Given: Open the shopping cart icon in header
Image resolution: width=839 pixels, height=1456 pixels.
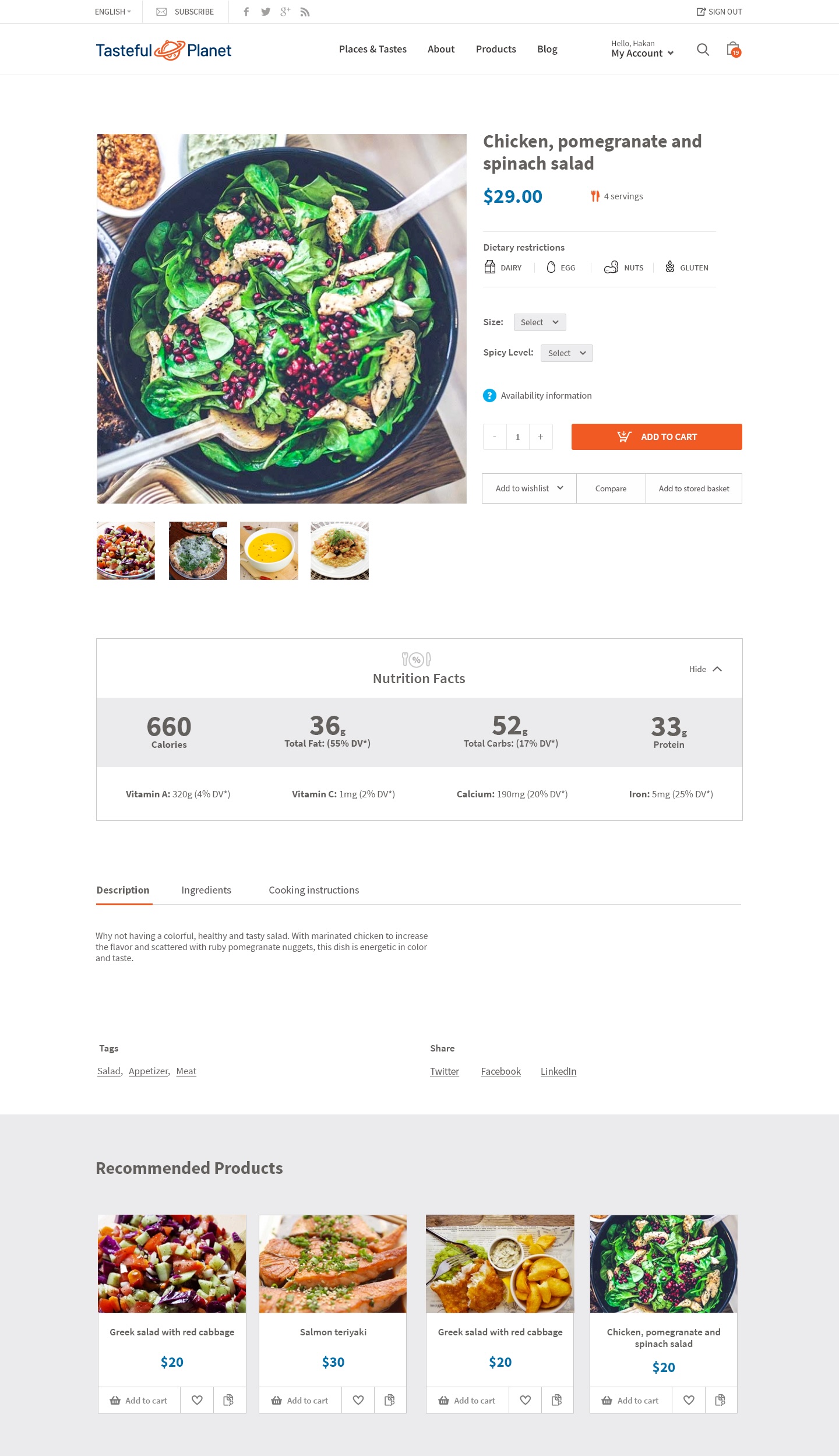Looking at the screenshot, I should (733, 50).
